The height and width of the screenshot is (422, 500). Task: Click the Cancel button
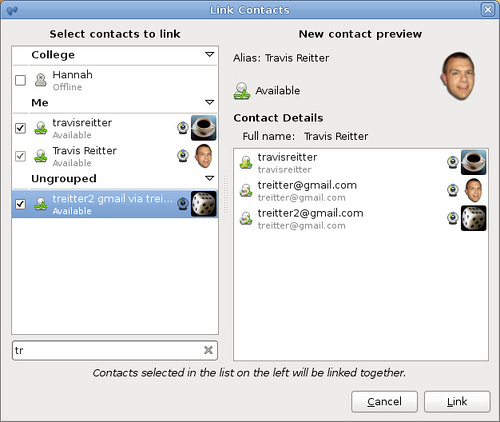[384, 402]
